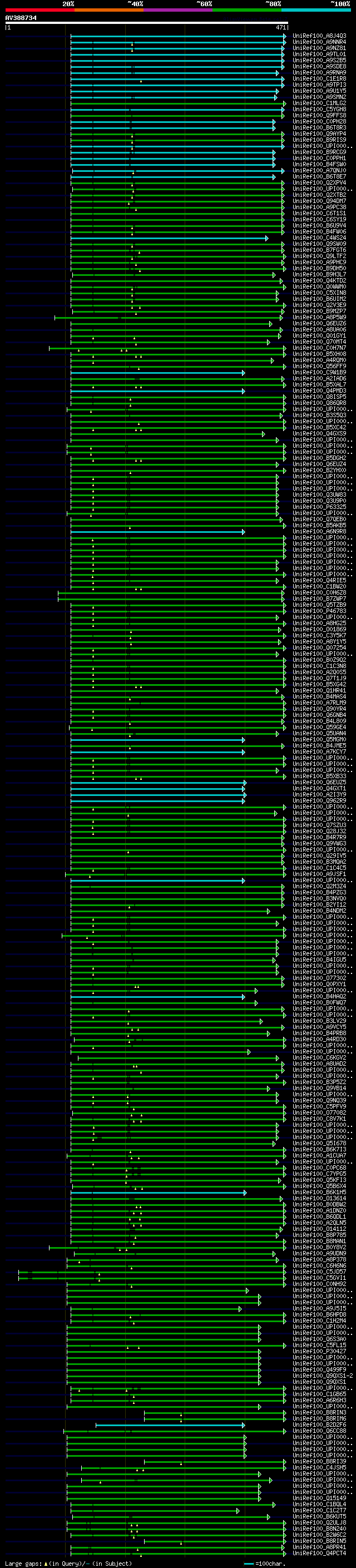Image resolution: width=356 pixels, height=1568 pixels.
Task: Select label UniRef100_C9W1B9
Action: click(x=319, y=373)
